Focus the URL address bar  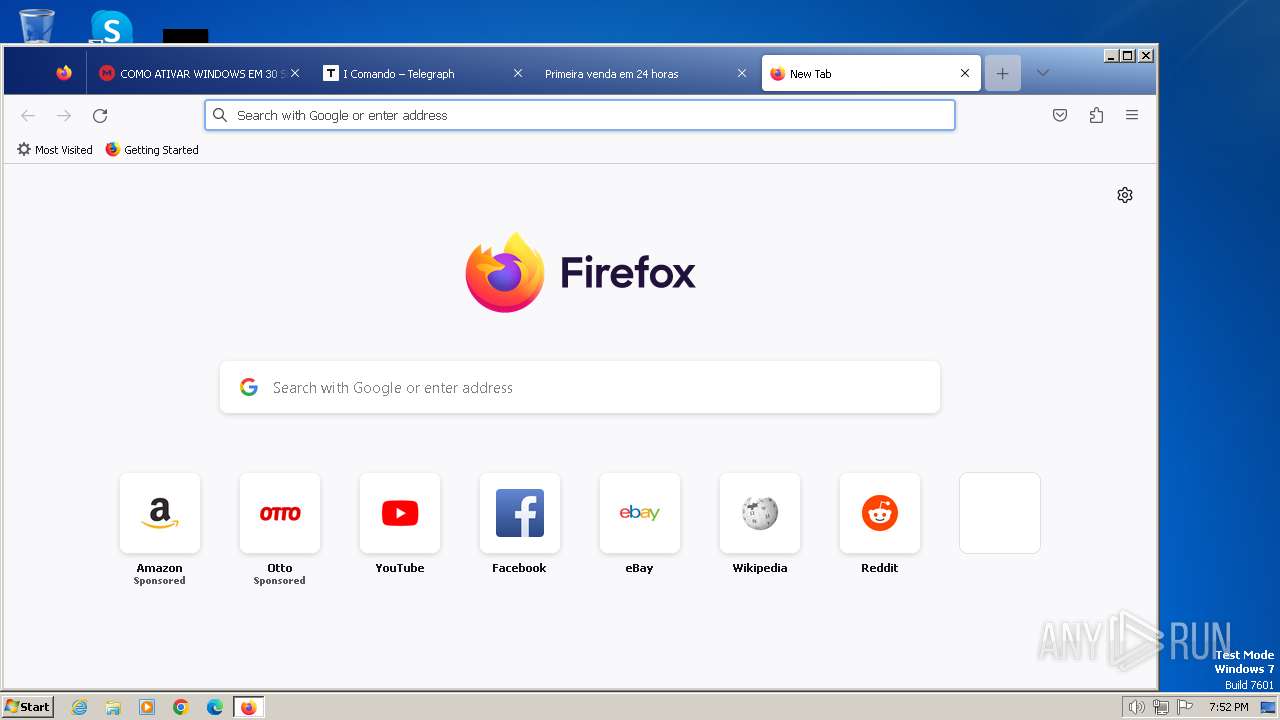pos(580,115)
